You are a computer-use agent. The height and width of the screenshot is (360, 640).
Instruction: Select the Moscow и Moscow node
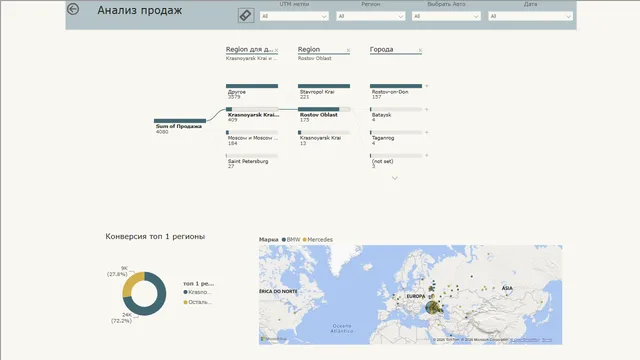252,138
